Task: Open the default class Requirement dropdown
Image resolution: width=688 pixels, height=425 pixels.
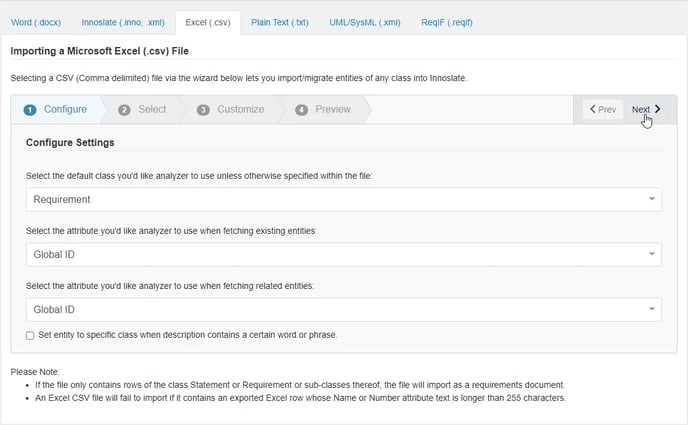Action: click(x=344, y=200)
